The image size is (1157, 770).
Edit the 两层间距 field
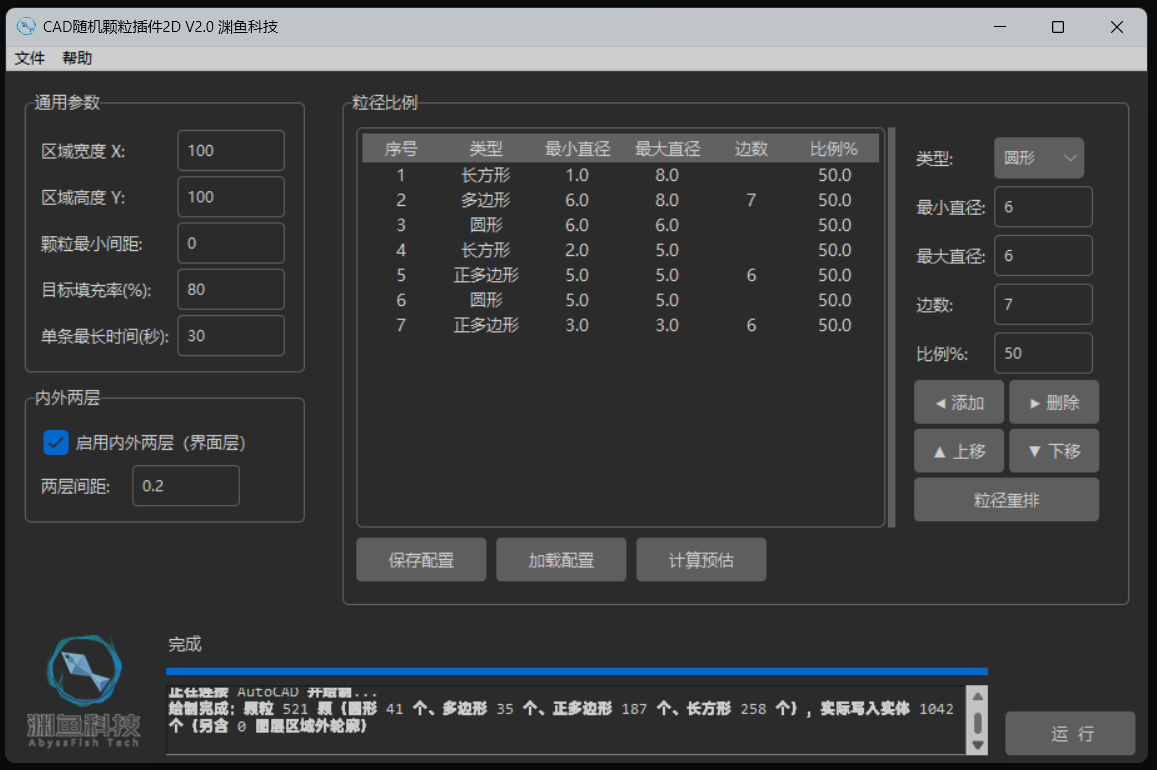pyautogui.click(x=186, y=486)
